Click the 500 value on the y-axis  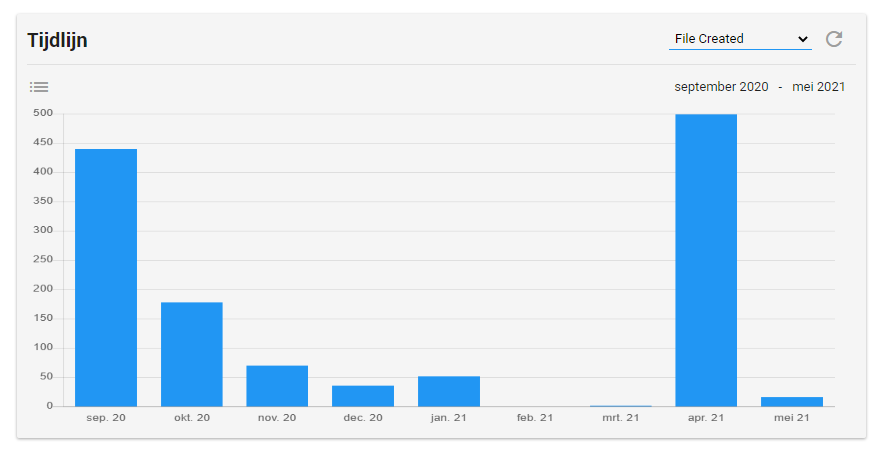42,113
